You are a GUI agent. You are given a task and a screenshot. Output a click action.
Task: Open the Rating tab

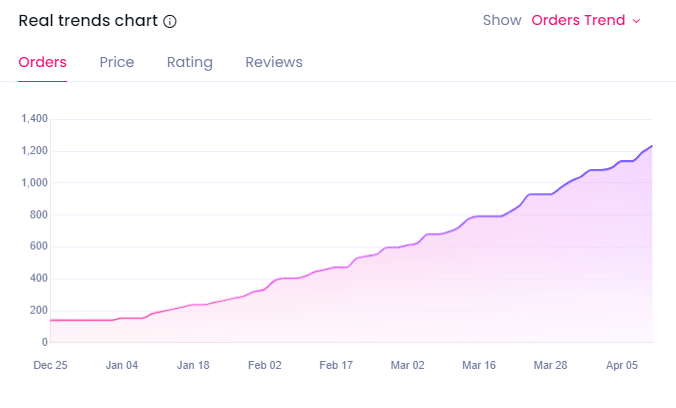point(190,62)
